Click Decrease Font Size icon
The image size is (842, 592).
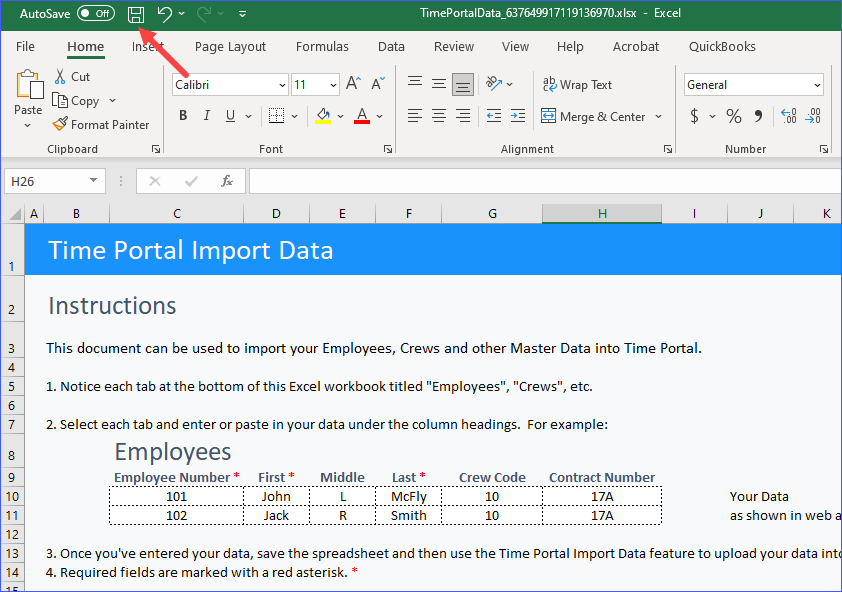tap(378, 83)
